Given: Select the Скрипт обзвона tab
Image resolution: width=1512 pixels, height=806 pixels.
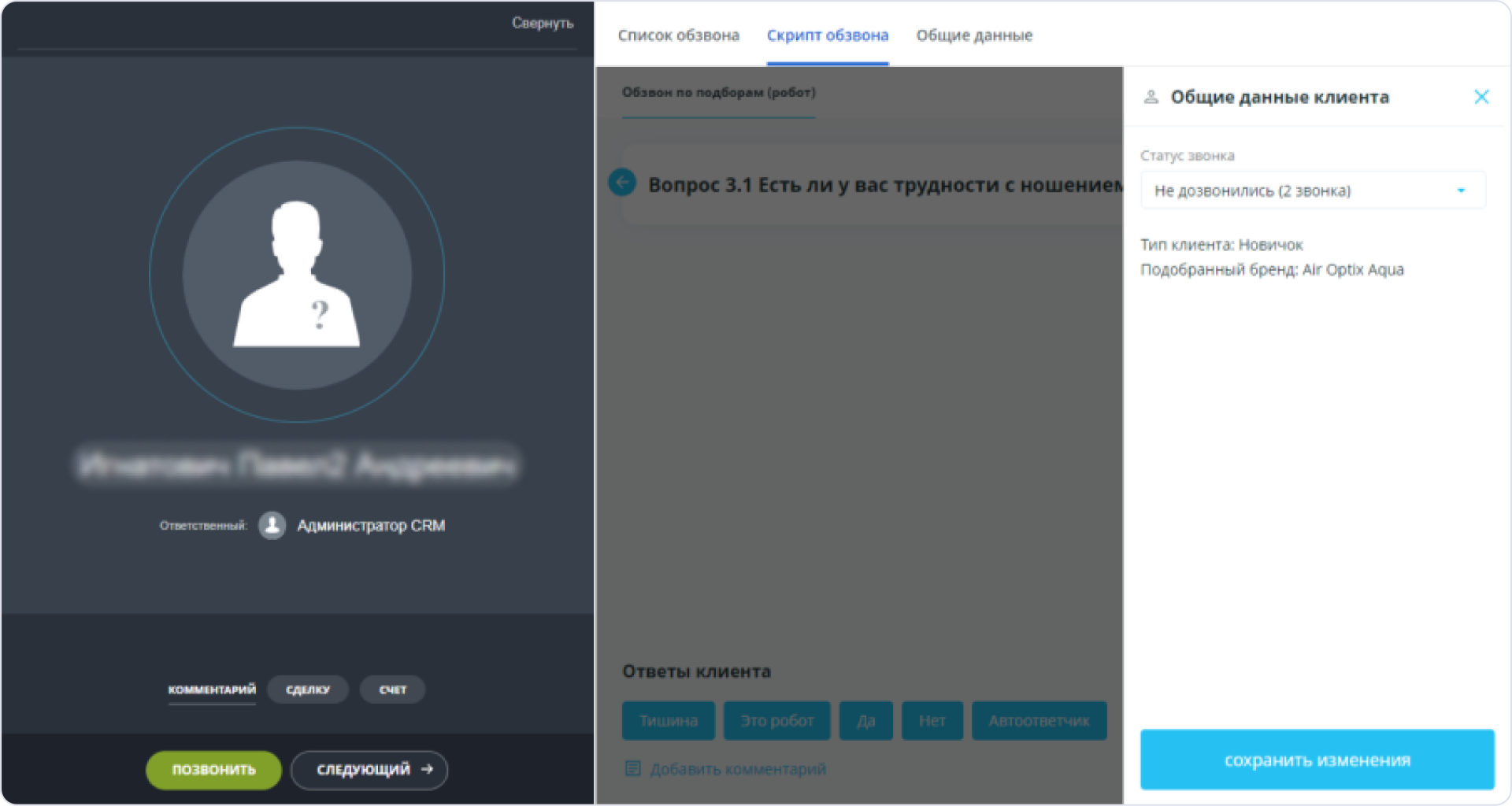Looking at the screenshot, I should (x=828, y=35).
